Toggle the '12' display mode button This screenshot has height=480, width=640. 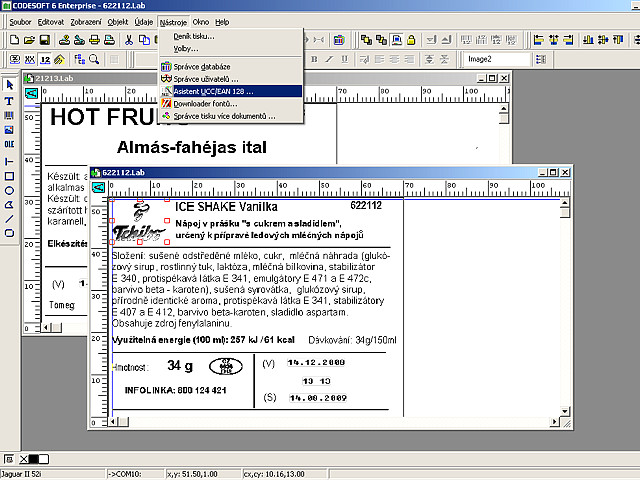click(45, 60)
